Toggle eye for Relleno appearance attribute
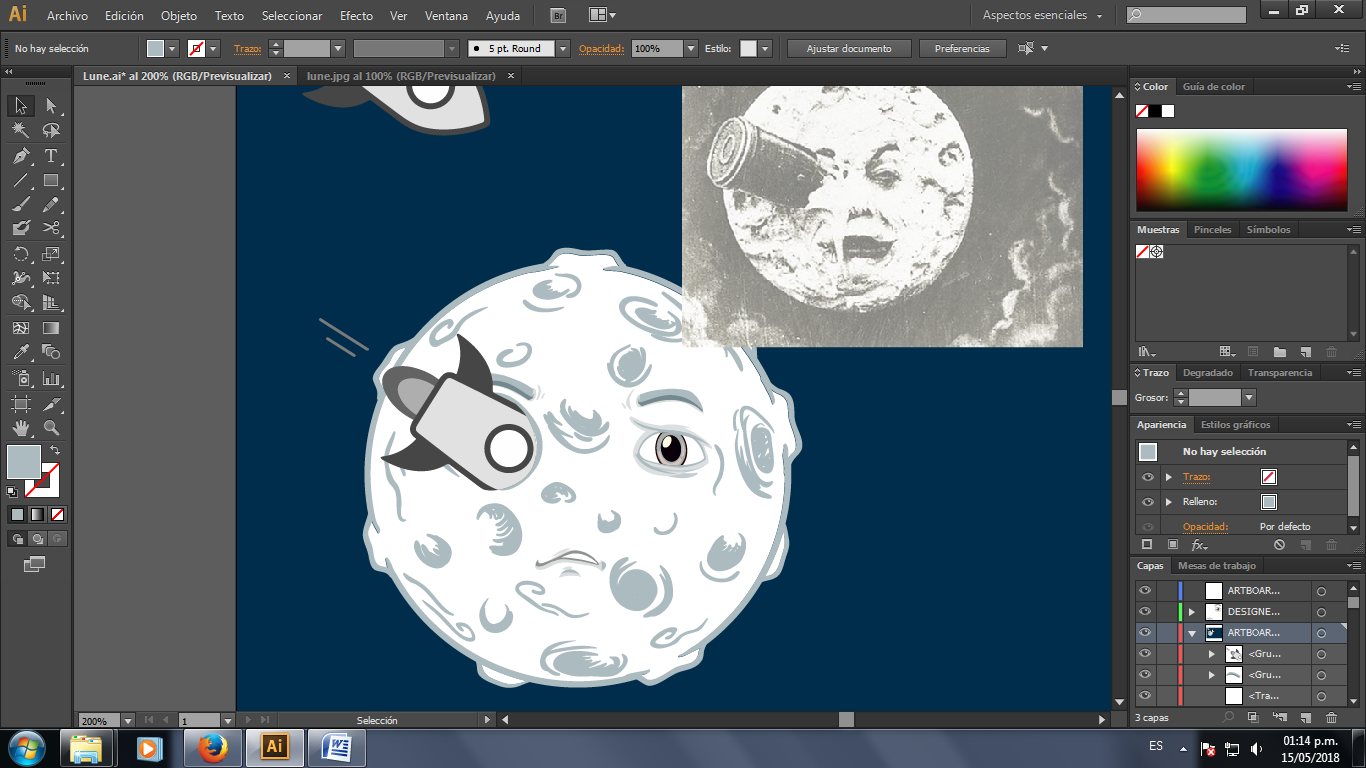 (x=1148, y=502)
